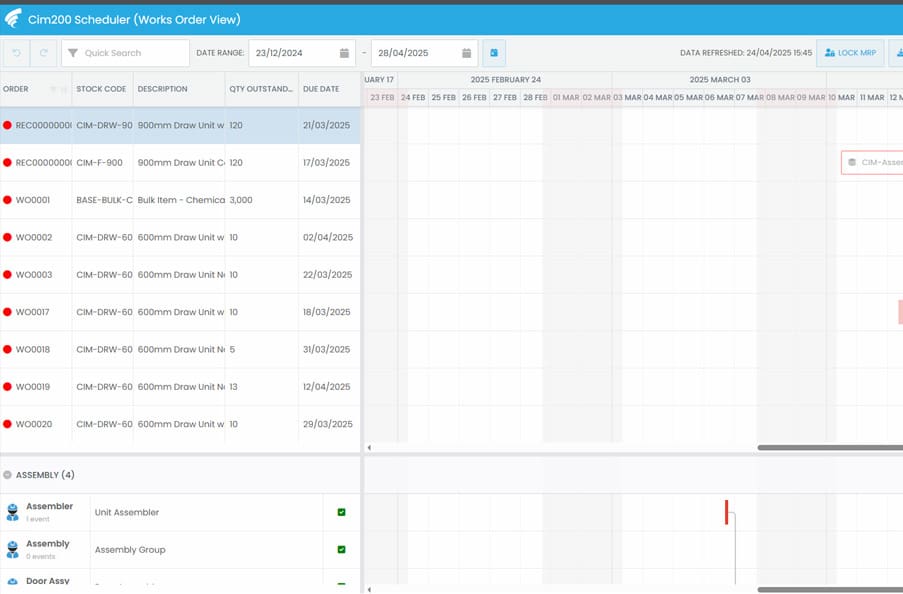Open calendar picker for end date 28/04/2025
The width and height of the screenshot is (903, 594).
click(466, 53)
